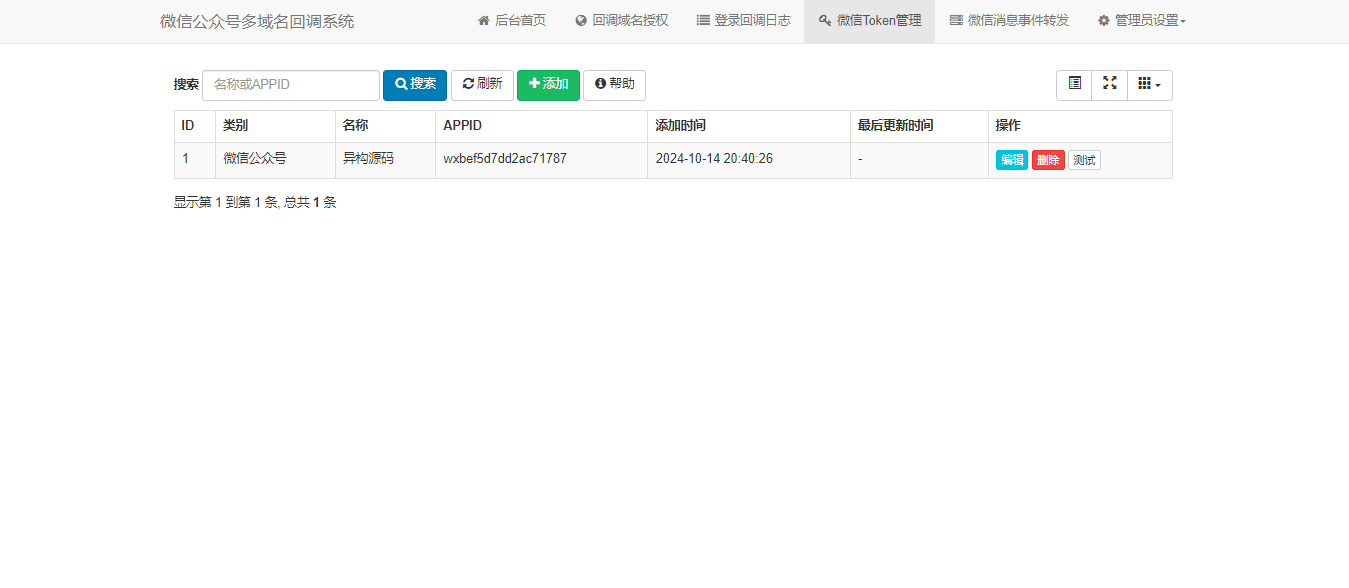Click the refresh icon next to 刷新
The image size is (1349, 588).
(467, 85)
